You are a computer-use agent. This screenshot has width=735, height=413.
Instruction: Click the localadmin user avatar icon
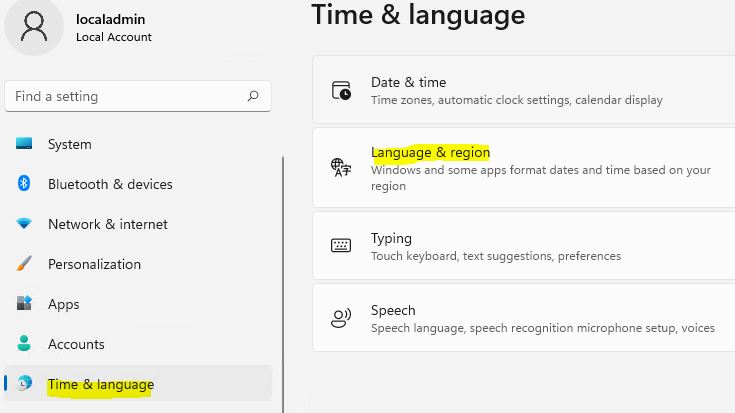(33, 27)
